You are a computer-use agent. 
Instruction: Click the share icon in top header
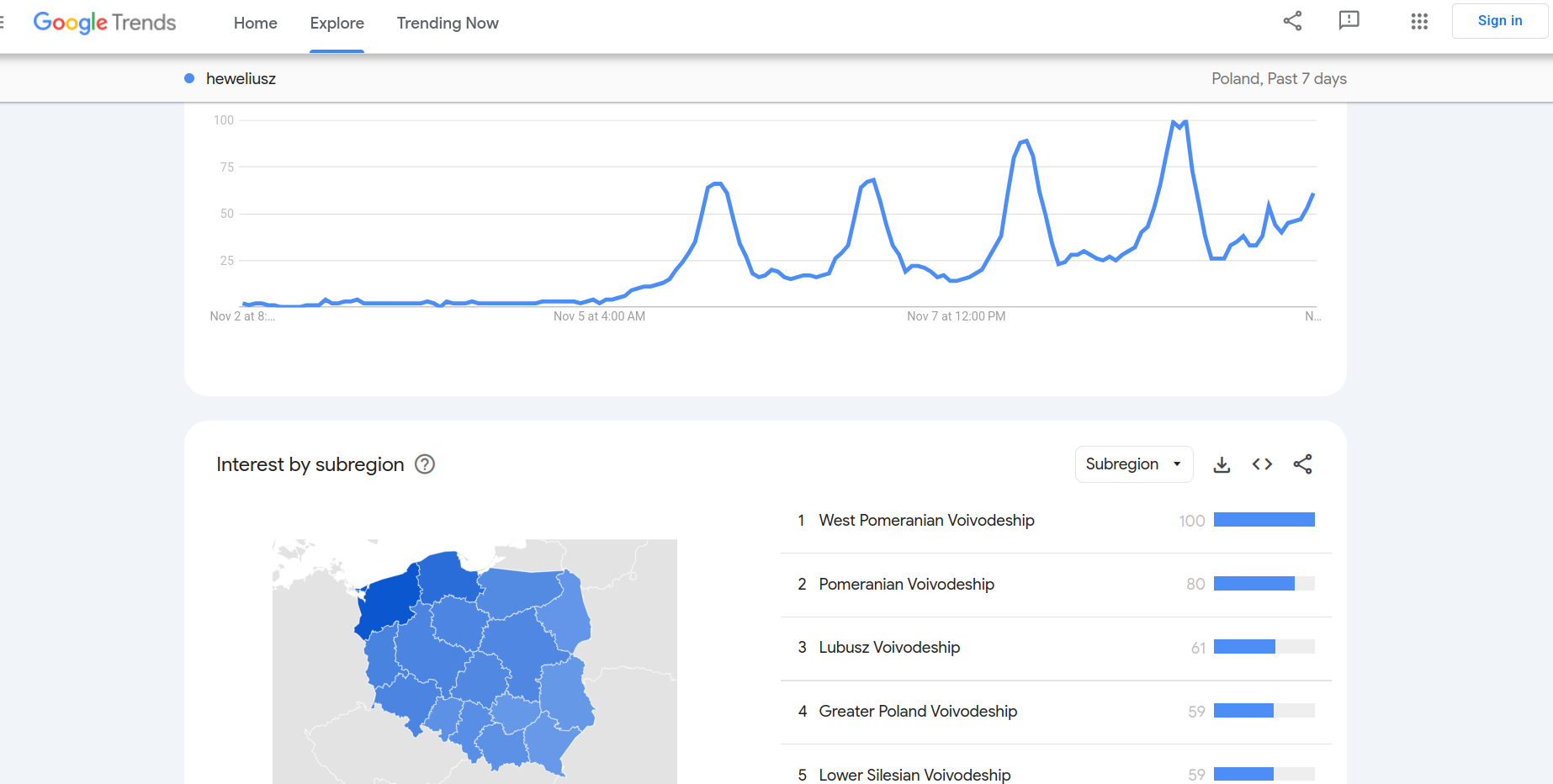coord(1292,21)
